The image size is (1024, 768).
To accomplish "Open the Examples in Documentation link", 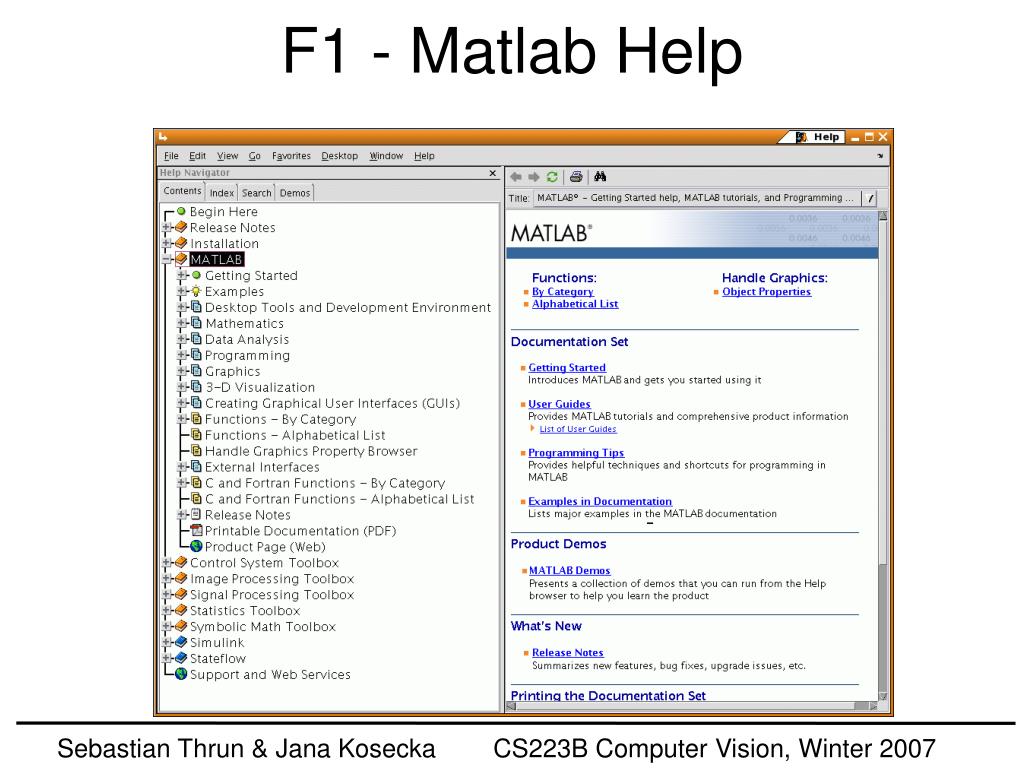I will pos(600,501).
